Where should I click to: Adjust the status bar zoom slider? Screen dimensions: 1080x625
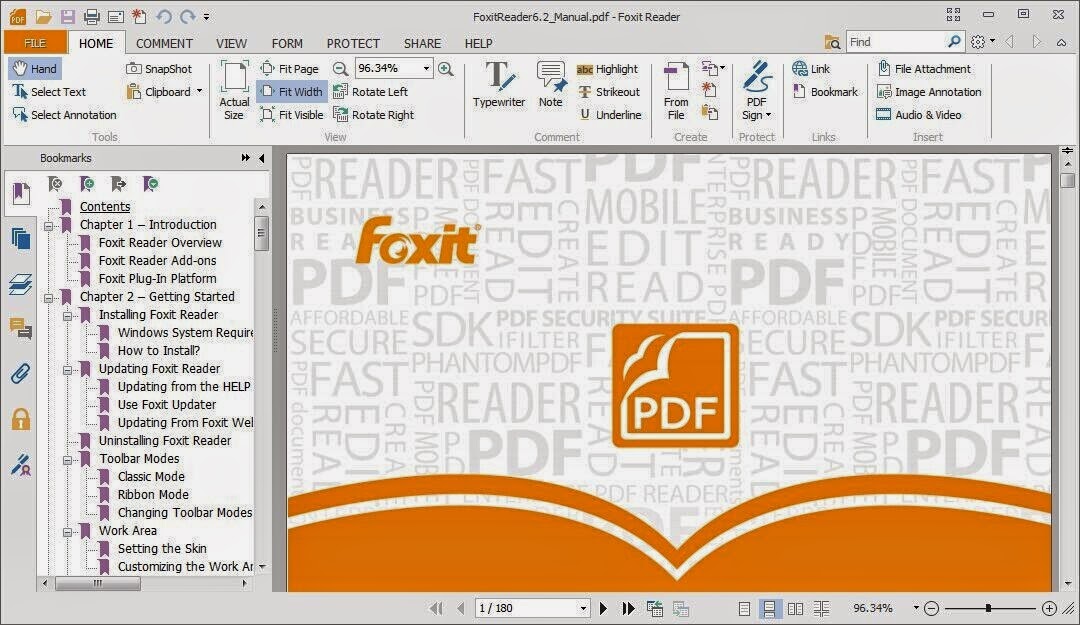pyautogui.click(x=989, y=608)
